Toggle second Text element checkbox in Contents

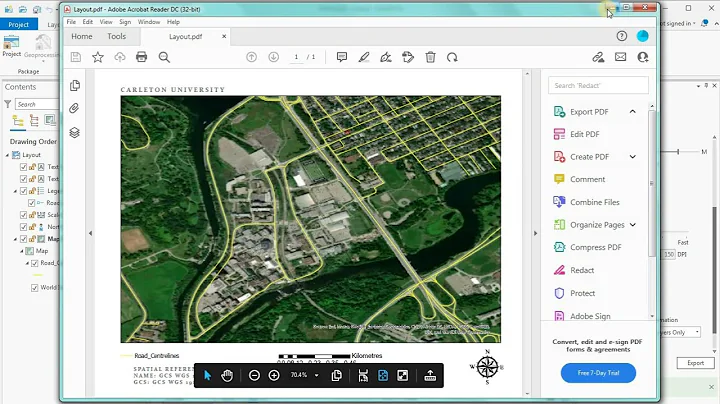pyautogui.click(x=23, y=179)
